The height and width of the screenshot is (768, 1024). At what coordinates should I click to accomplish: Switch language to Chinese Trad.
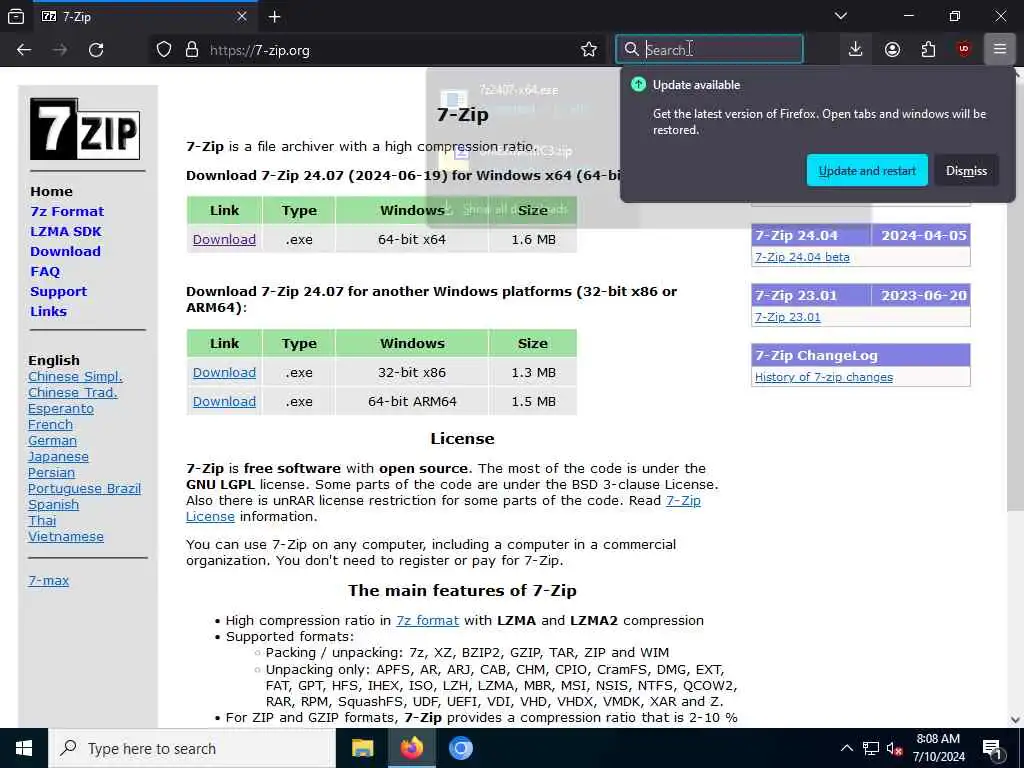click(x=72, y=392)
